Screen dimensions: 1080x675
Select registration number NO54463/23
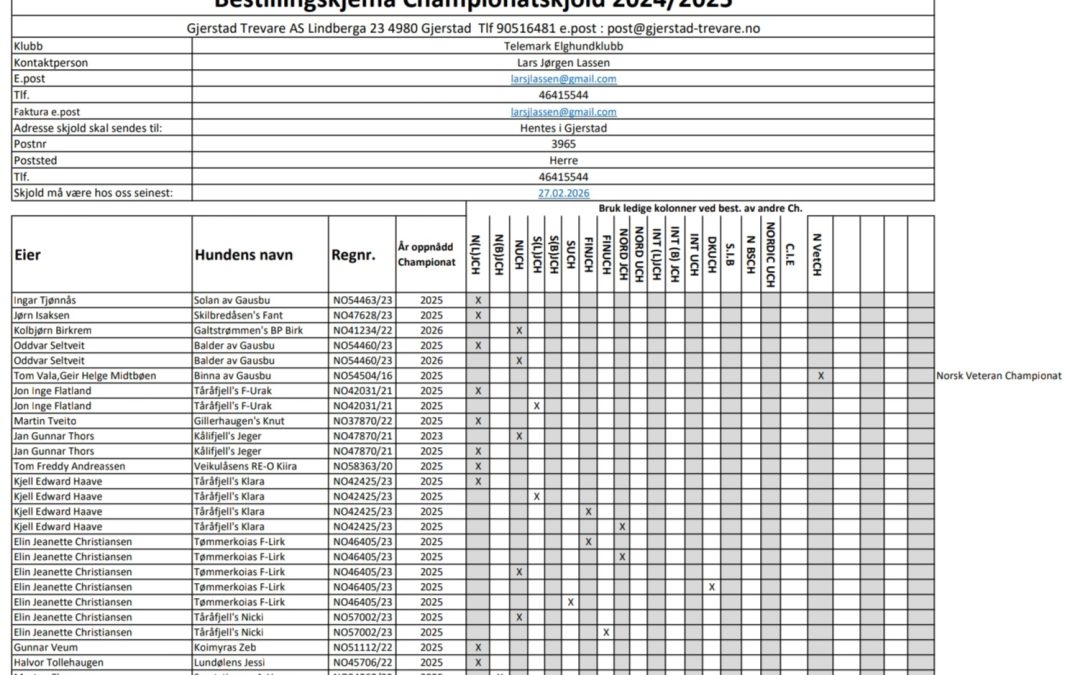coord(362,300)
